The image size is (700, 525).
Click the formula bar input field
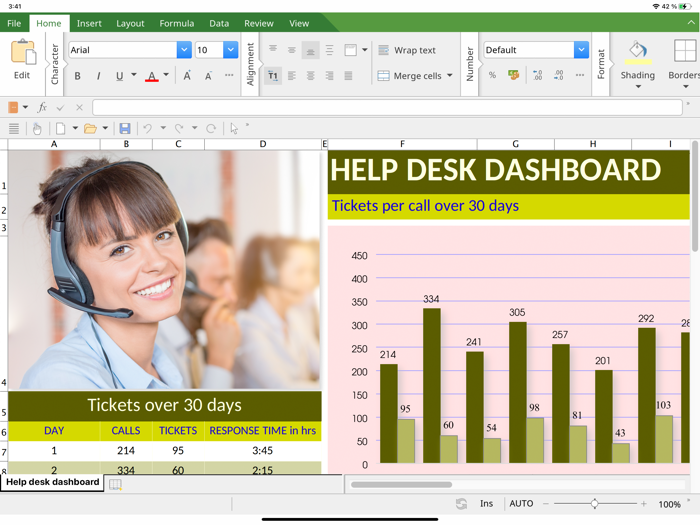tap(387, 107)
